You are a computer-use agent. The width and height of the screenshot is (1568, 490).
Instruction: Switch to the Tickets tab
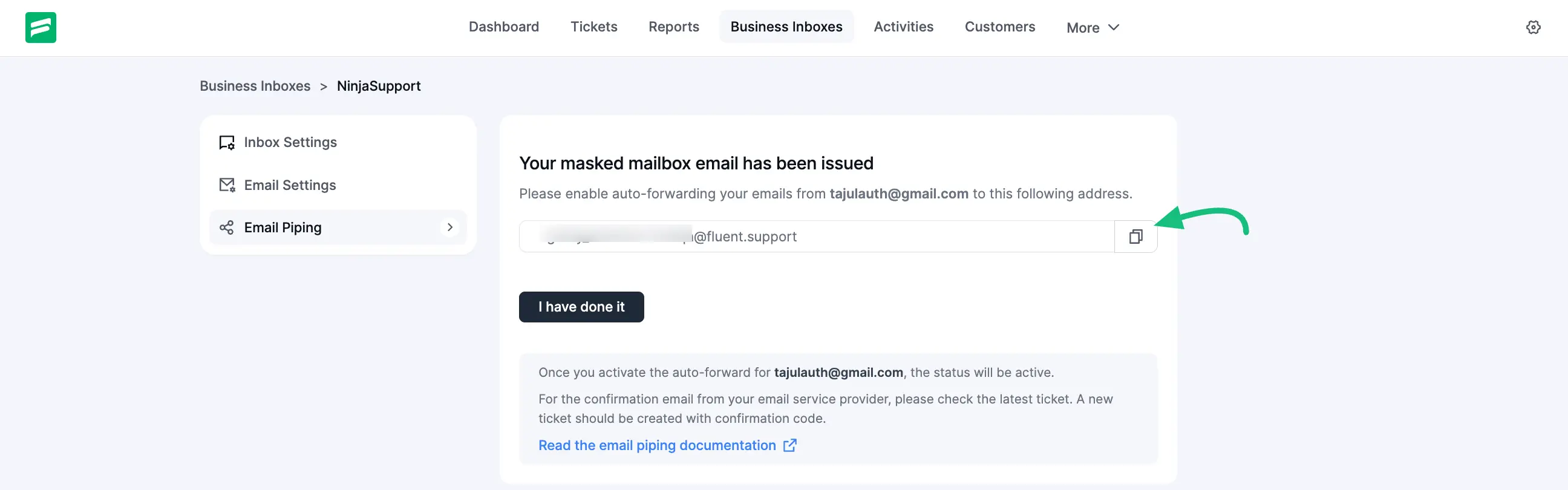click(593, 27)
